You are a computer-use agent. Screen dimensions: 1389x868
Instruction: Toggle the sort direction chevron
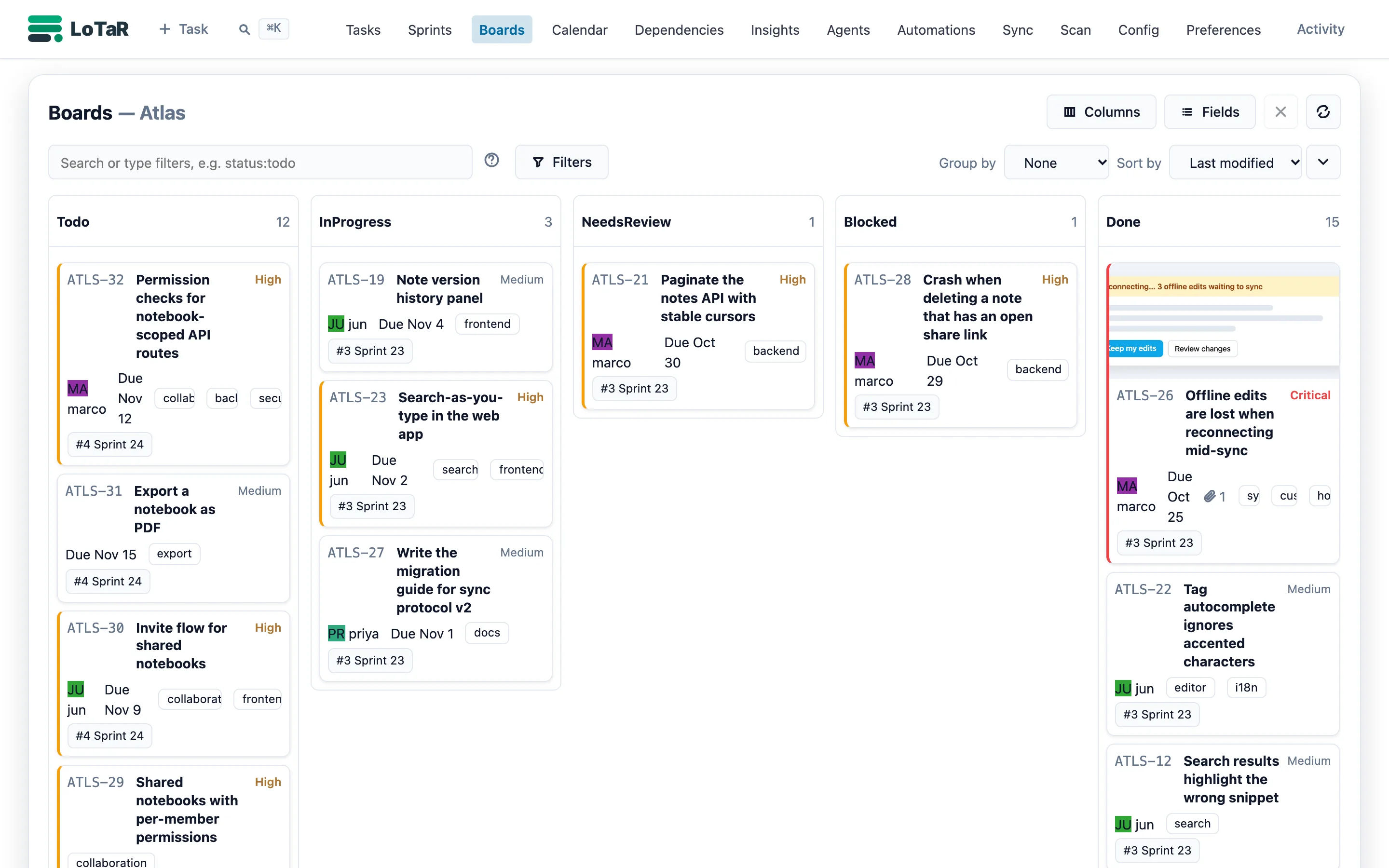coord(1323,162)
